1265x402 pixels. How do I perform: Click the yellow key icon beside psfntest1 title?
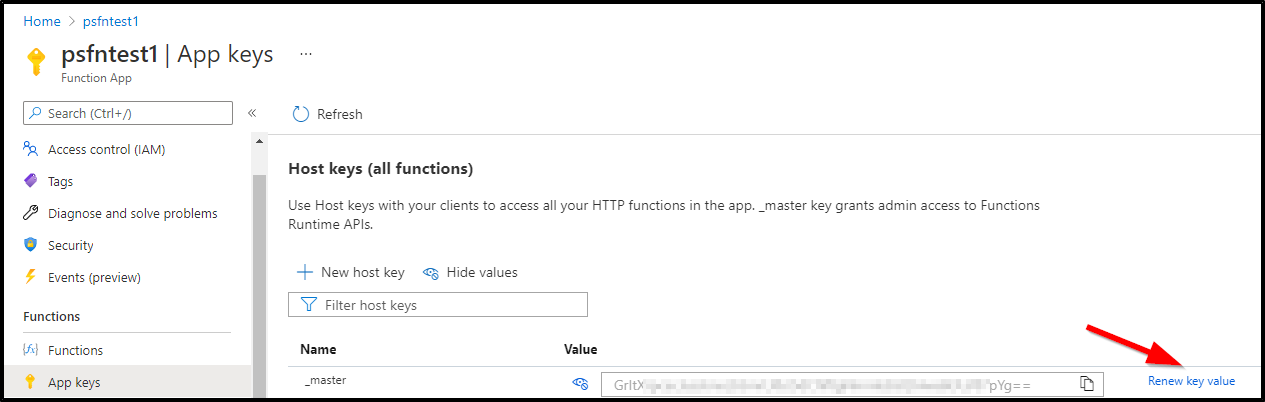tap(36, 63)
